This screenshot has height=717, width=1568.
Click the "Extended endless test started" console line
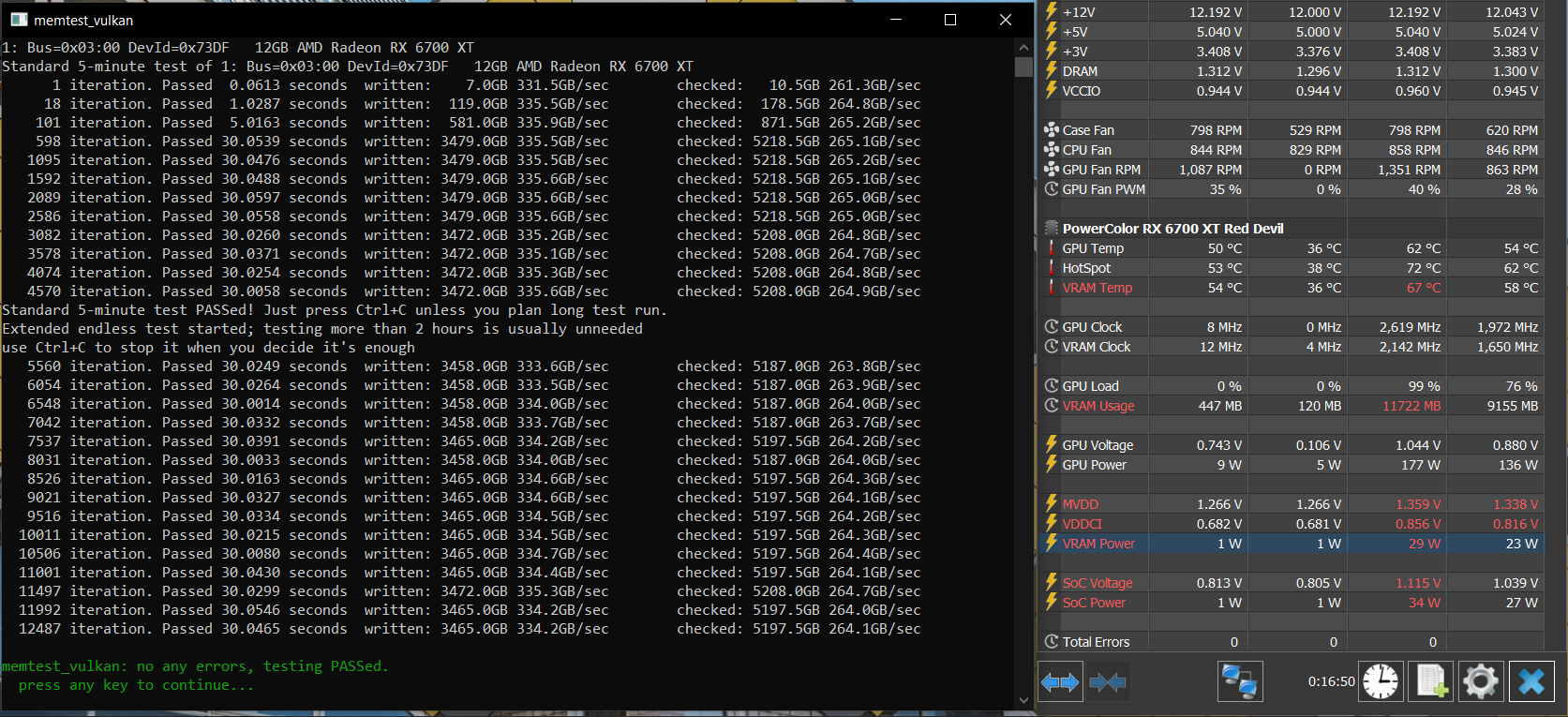coord(322,329)
